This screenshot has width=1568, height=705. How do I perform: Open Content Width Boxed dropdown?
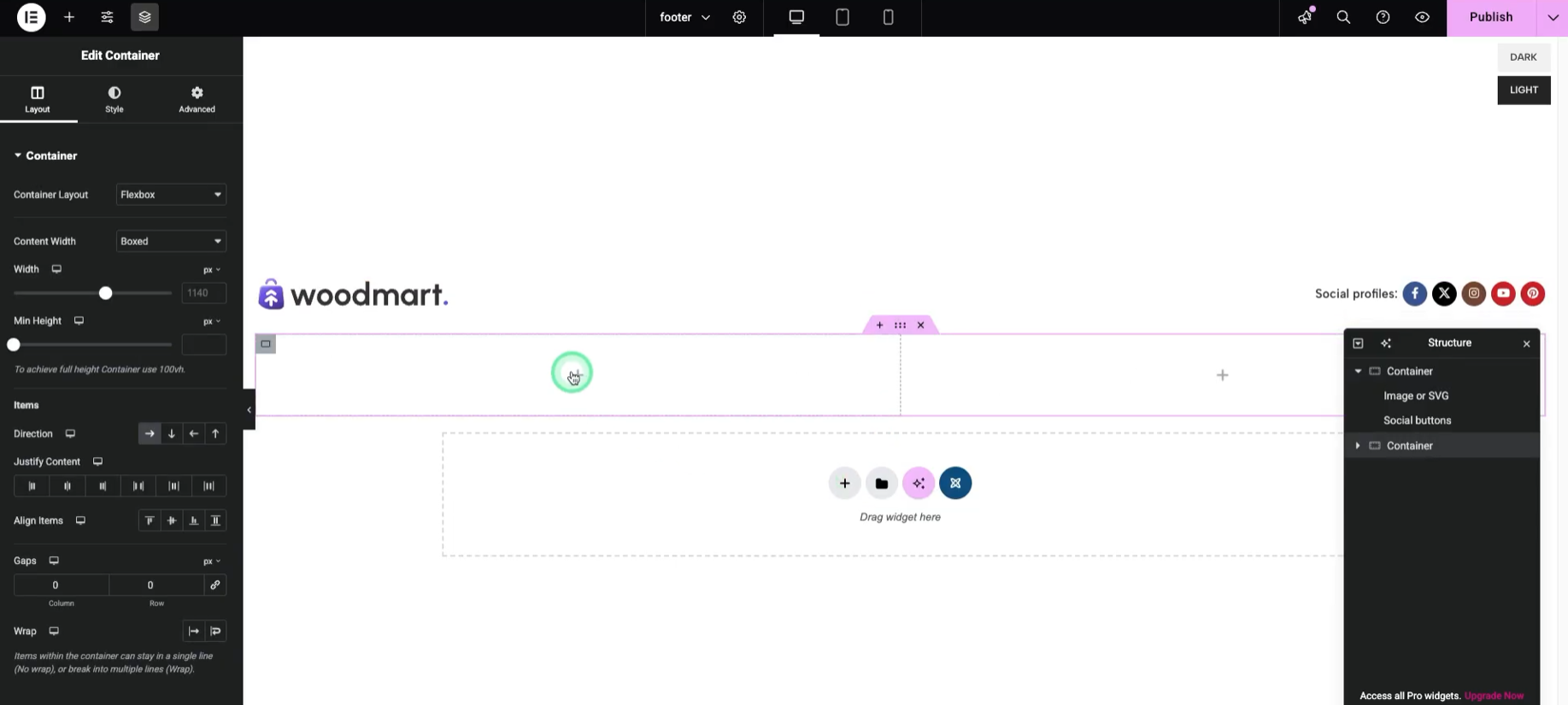[x=171, y=242]
